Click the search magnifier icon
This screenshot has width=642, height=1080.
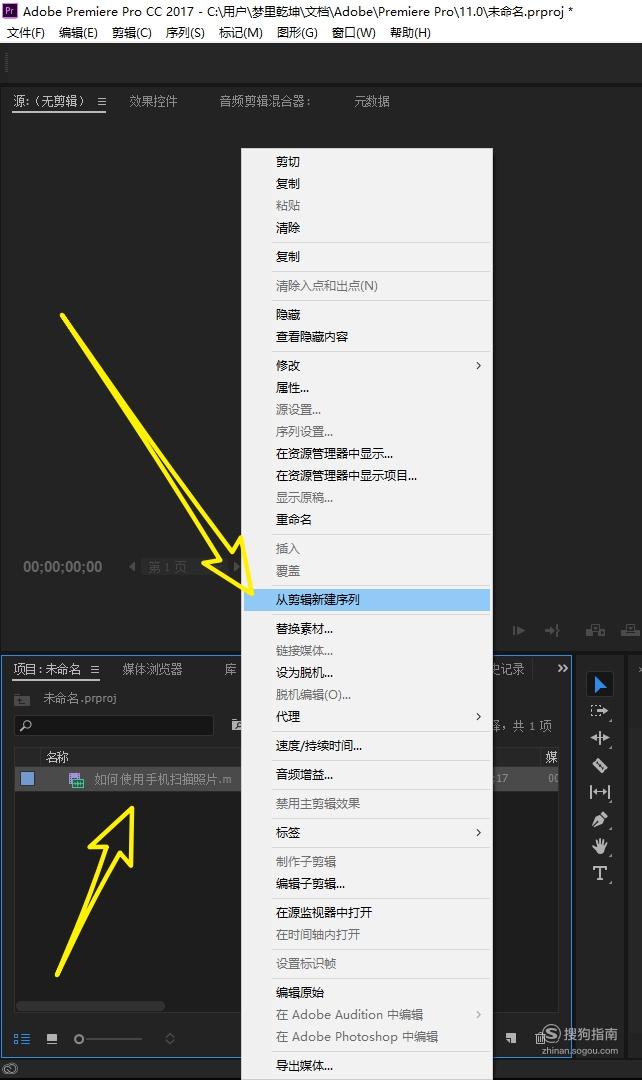click(x=25, y=725)
